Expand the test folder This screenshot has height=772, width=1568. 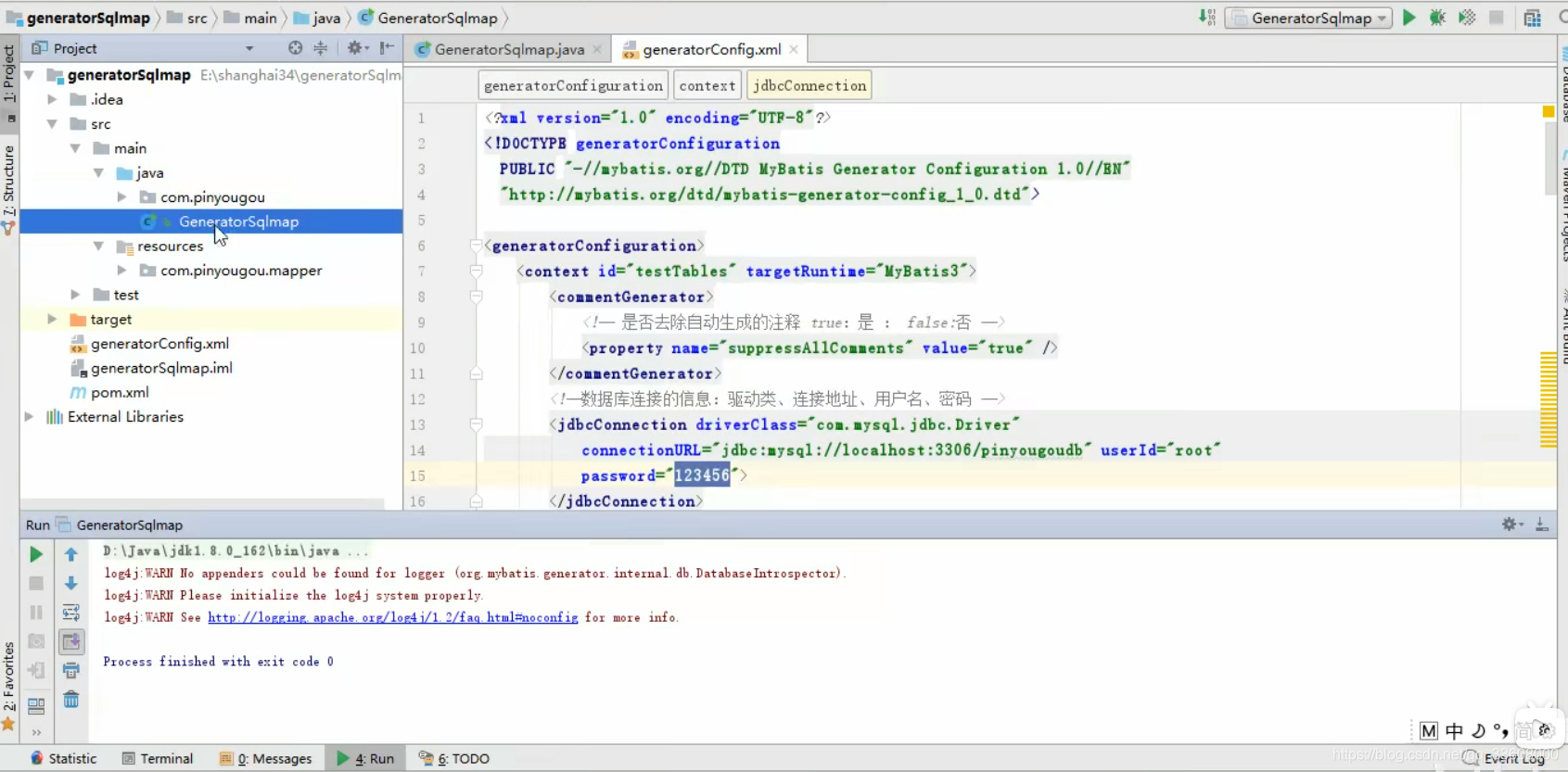pyautogui.click(x=76, y=295)
